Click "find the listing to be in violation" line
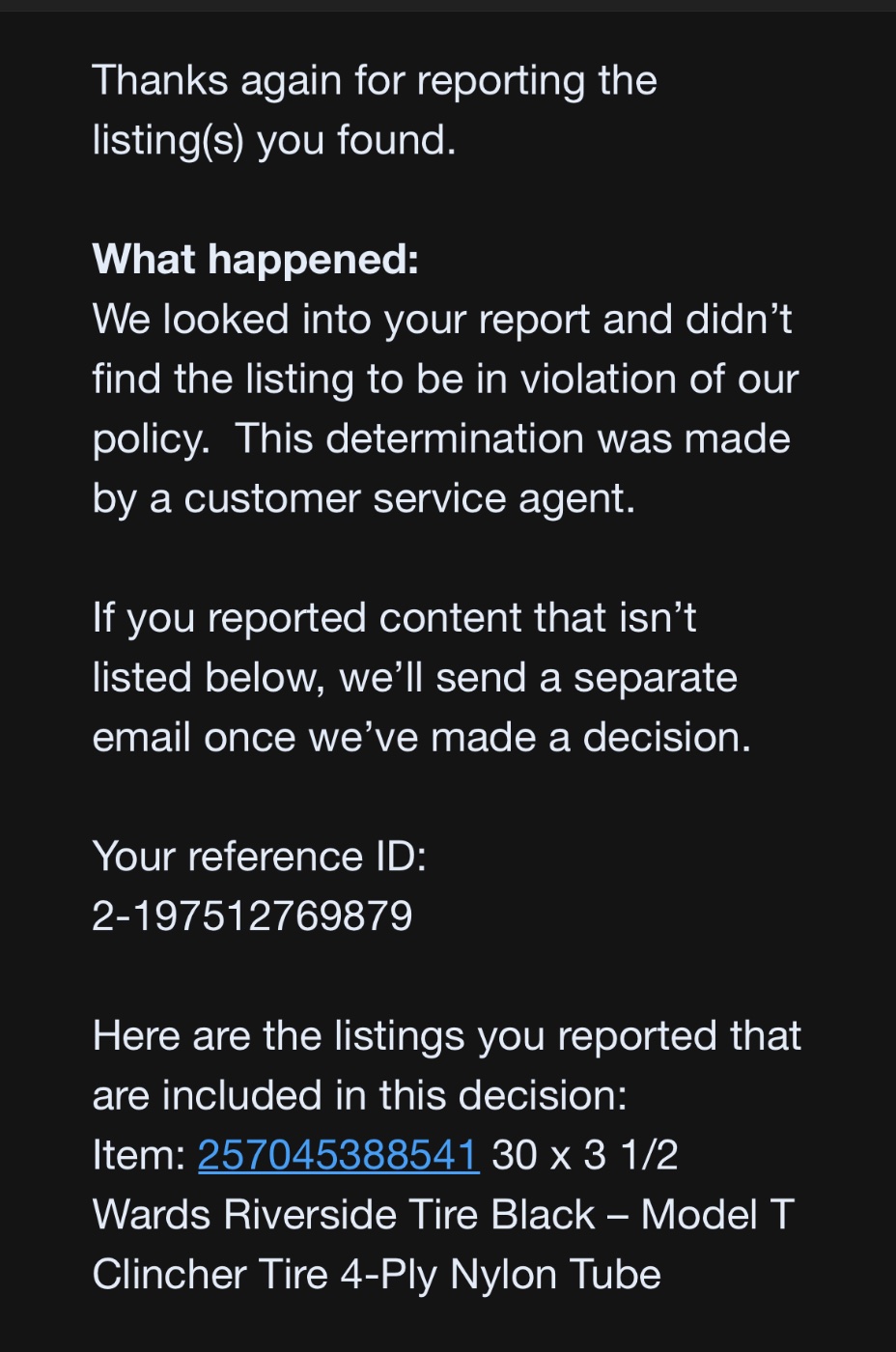The width and height of the screenshot is (896, 1352). pyautogui.click(x=445, y=379)
